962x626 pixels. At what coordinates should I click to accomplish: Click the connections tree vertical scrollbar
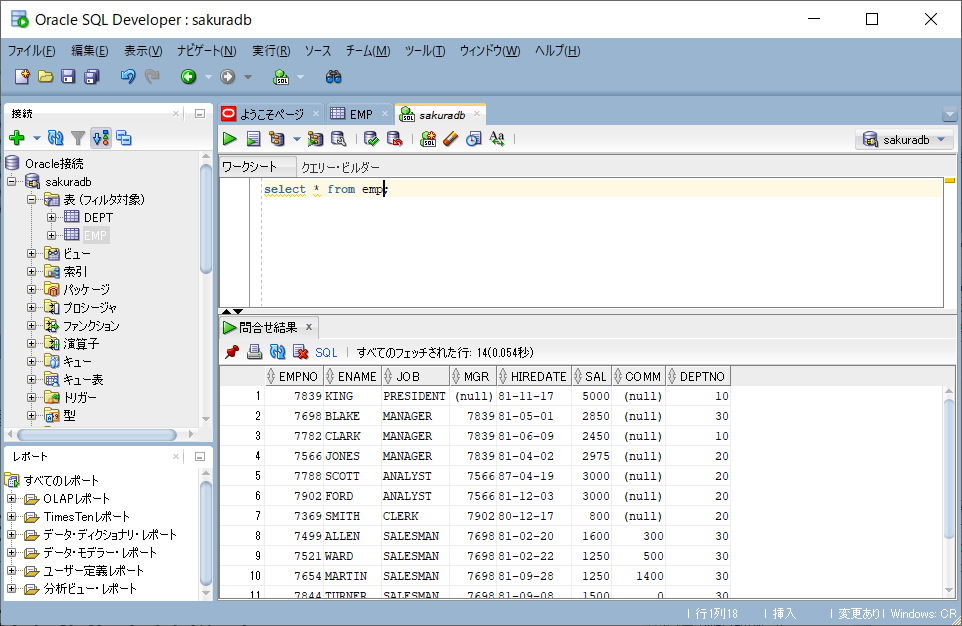[206, 220]
